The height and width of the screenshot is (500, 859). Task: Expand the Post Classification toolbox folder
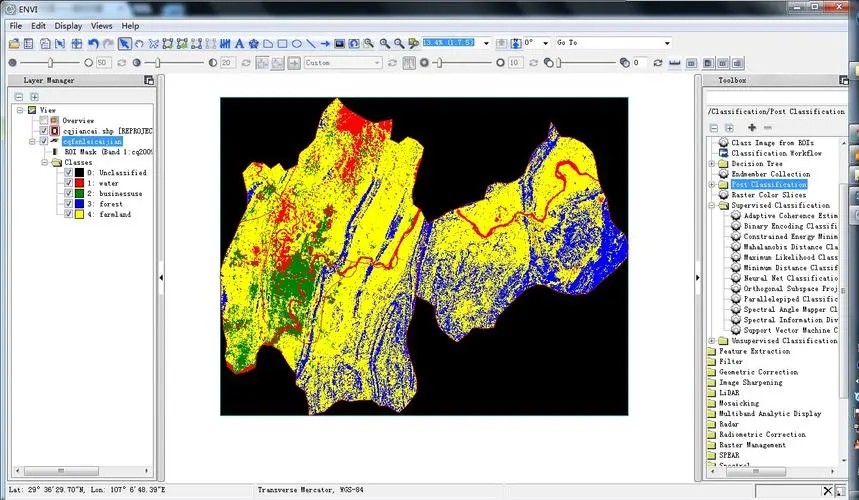[712, 185]
